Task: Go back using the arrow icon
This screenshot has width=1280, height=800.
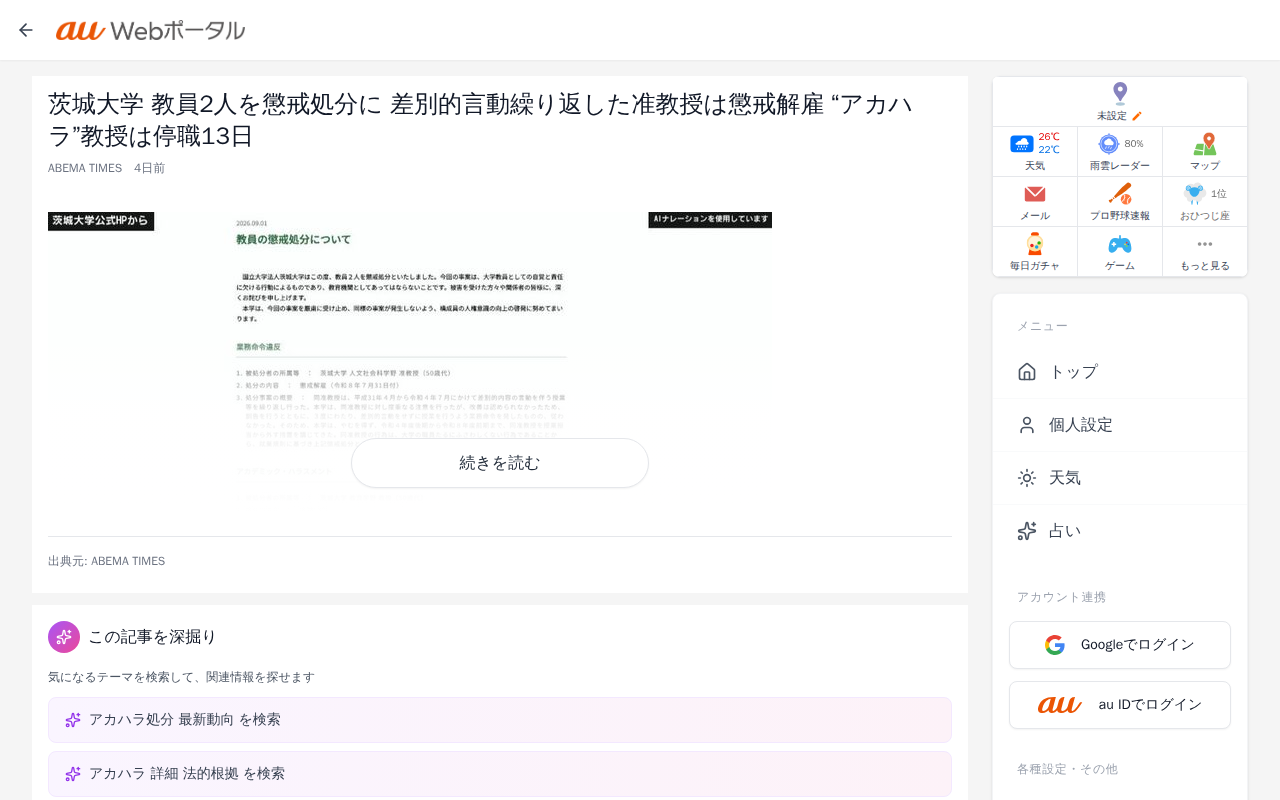Action: [26, 30]
